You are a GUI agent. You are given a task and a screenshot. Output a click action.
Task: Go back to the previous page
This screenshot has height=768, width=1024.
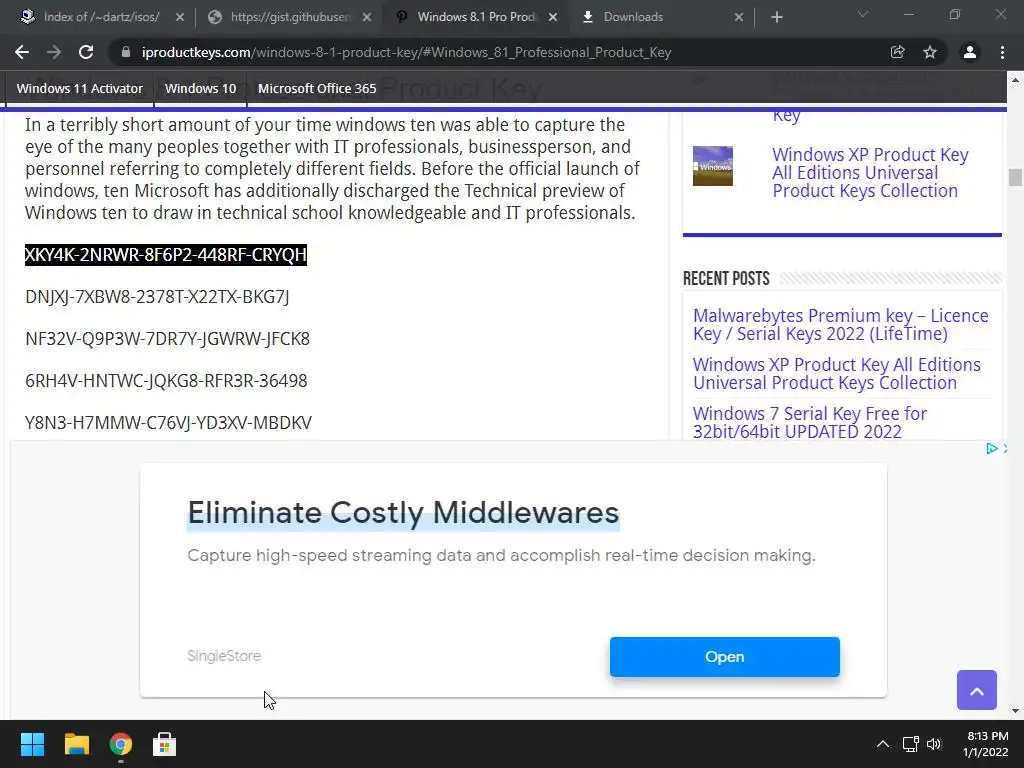pos(22,52)
